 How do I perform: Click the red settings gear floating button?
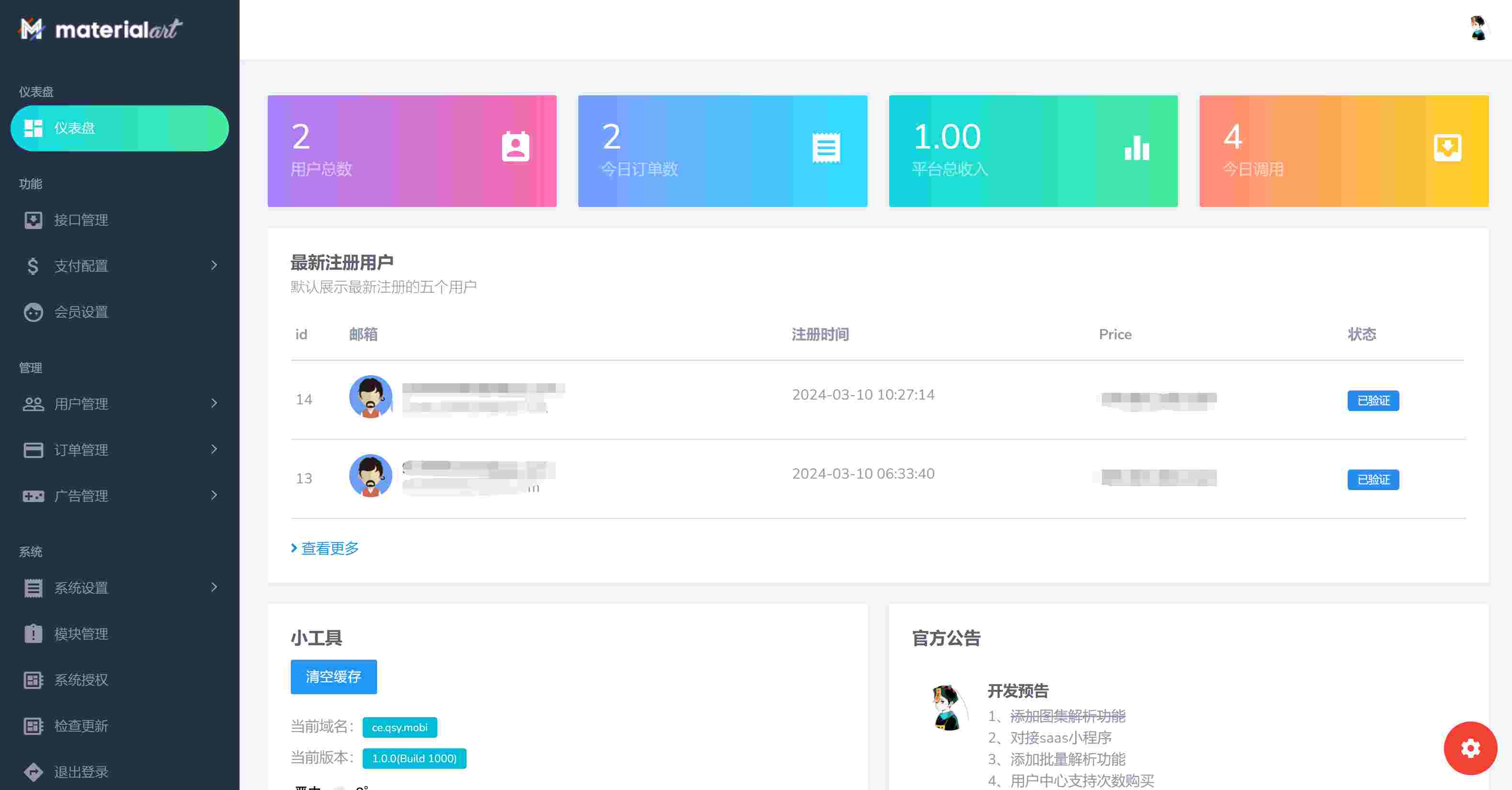point(1470,748)
